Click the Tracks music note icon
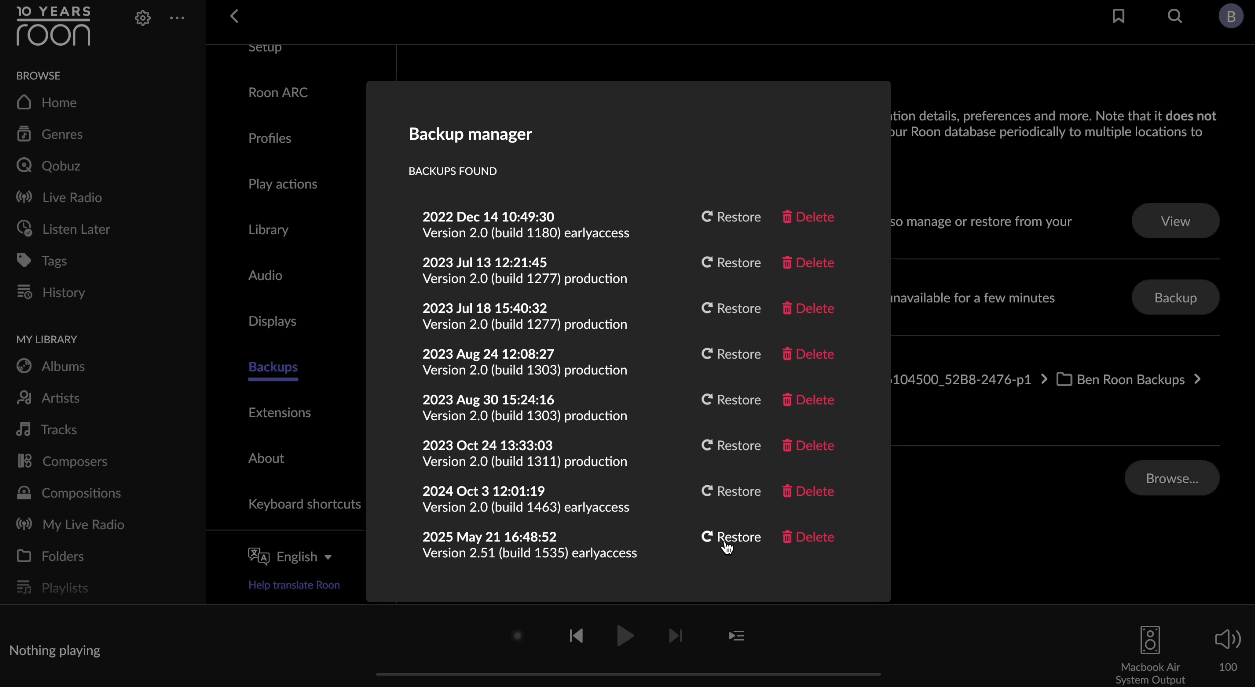This screenshot has height=687, width=1255. point(24,429)
